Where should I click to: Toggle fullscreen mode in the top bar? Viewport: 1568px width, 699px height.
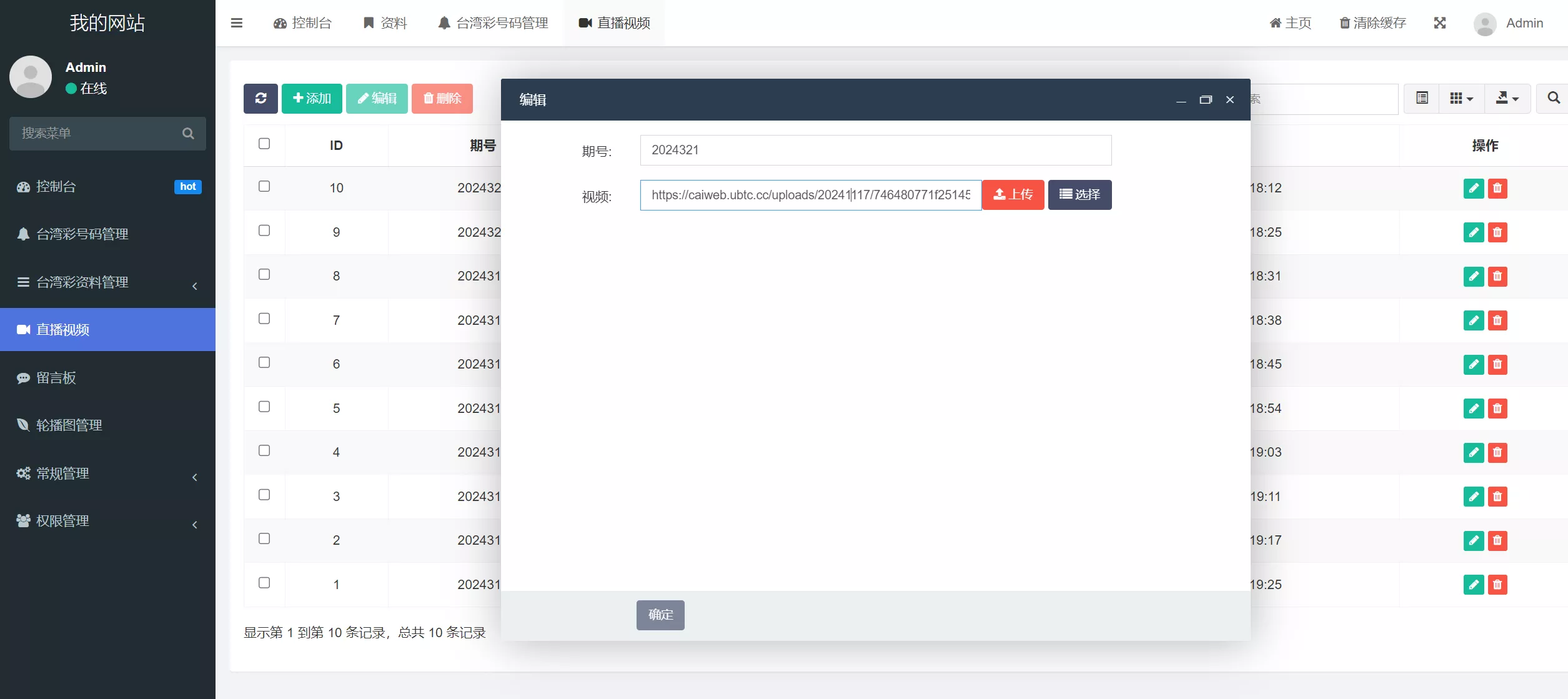pos(1439,22)
